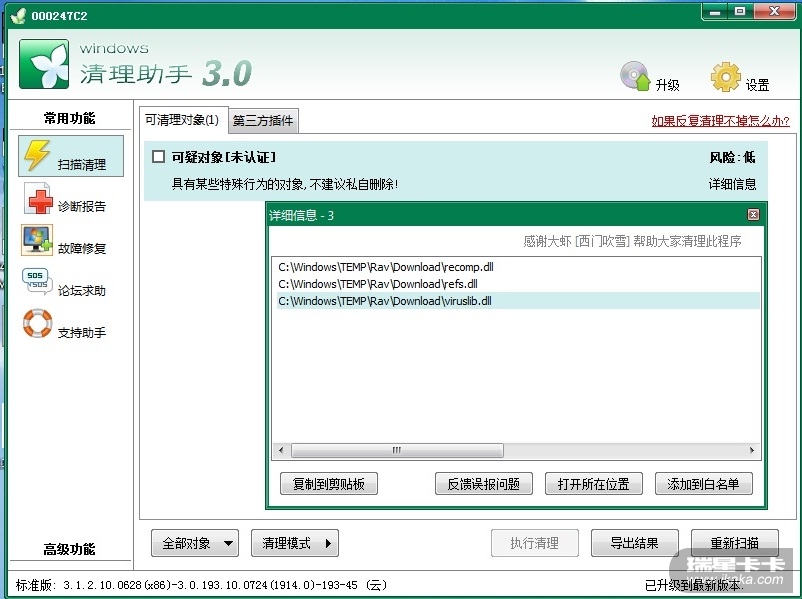Click 复制到剪贴板 button
Screen dimensions: 802x599
pyautogui.click(x=329, y=483)
